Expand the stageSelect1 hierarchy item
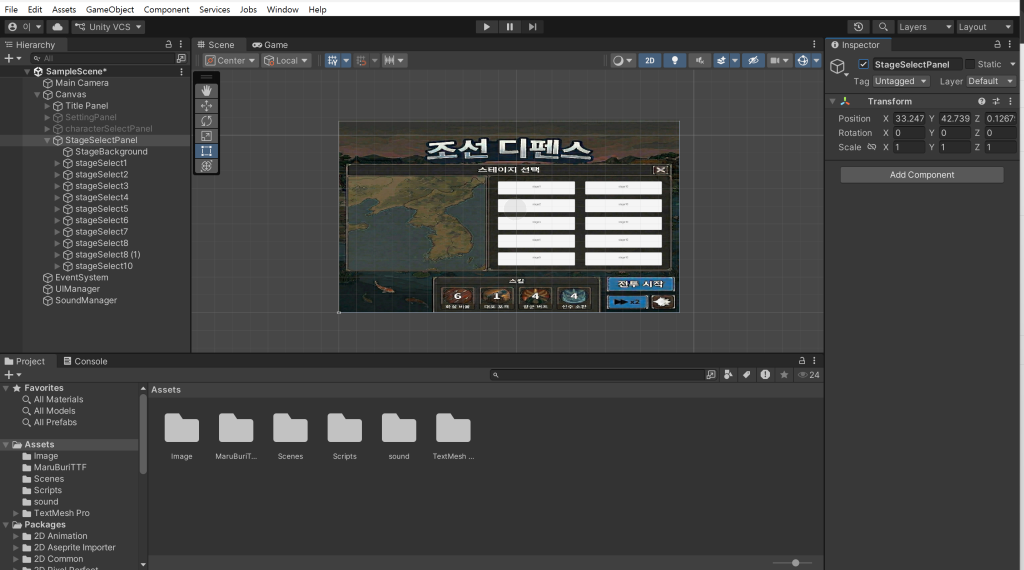This screenshot has width=1024, height=570. pos(57,163)
